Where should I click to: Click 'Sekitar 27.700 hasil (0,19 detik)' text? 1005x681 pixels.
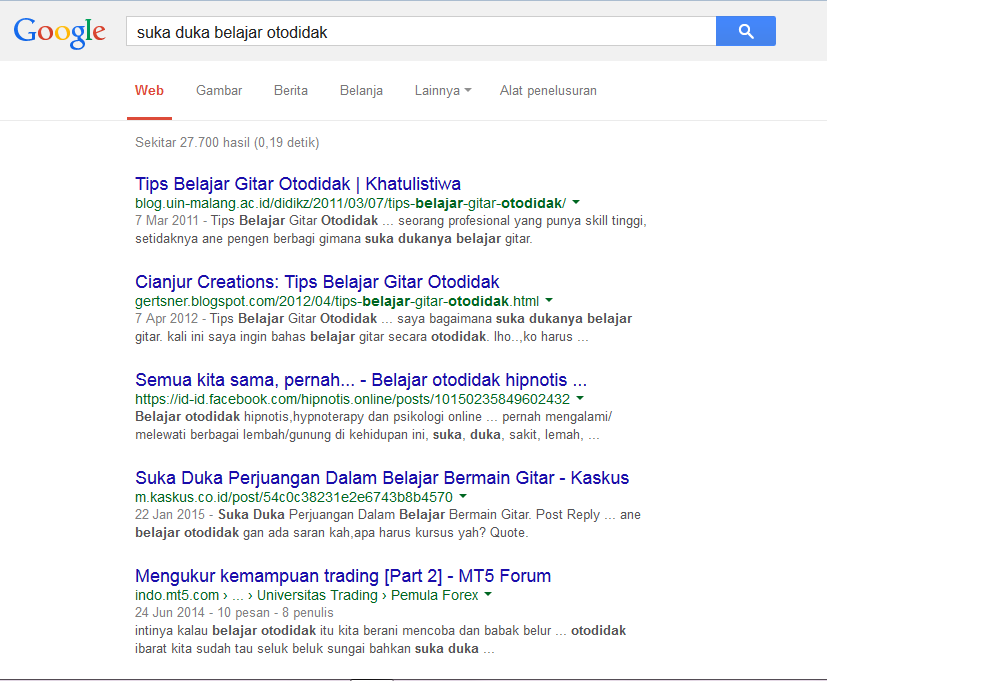(x=228, y=142)
